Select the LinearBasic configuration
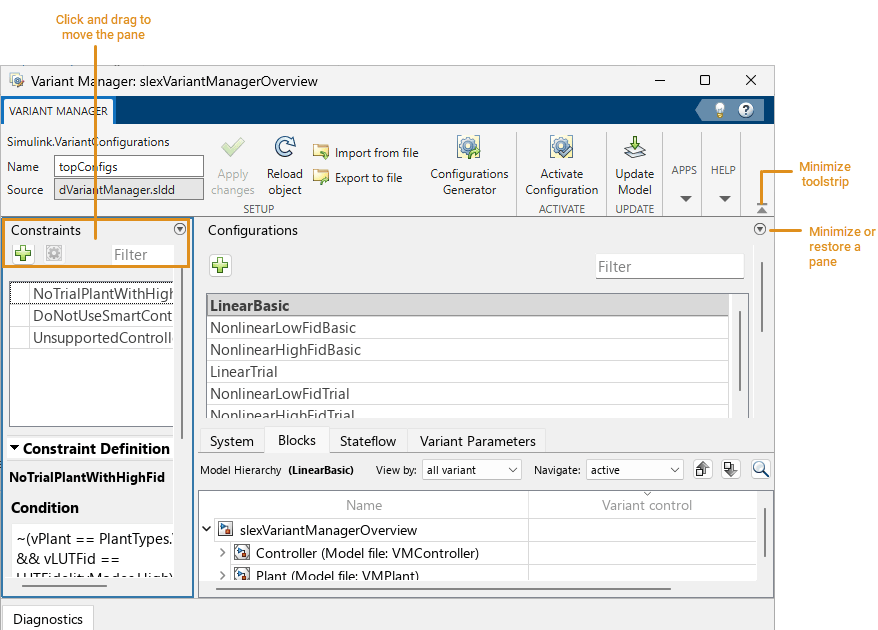Viewport: 878px width, 630px height. point(468,306)
